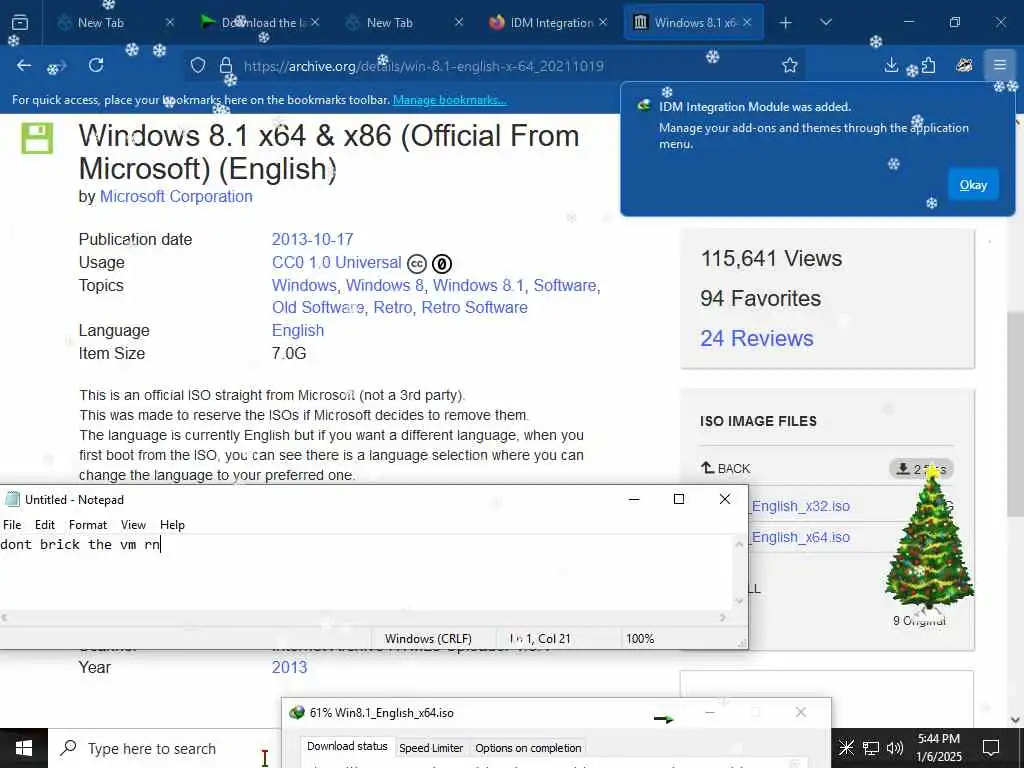Screen dimensions: 1024x768
Task: Click the public domain zero icon
Action: (x=442, y=264)
